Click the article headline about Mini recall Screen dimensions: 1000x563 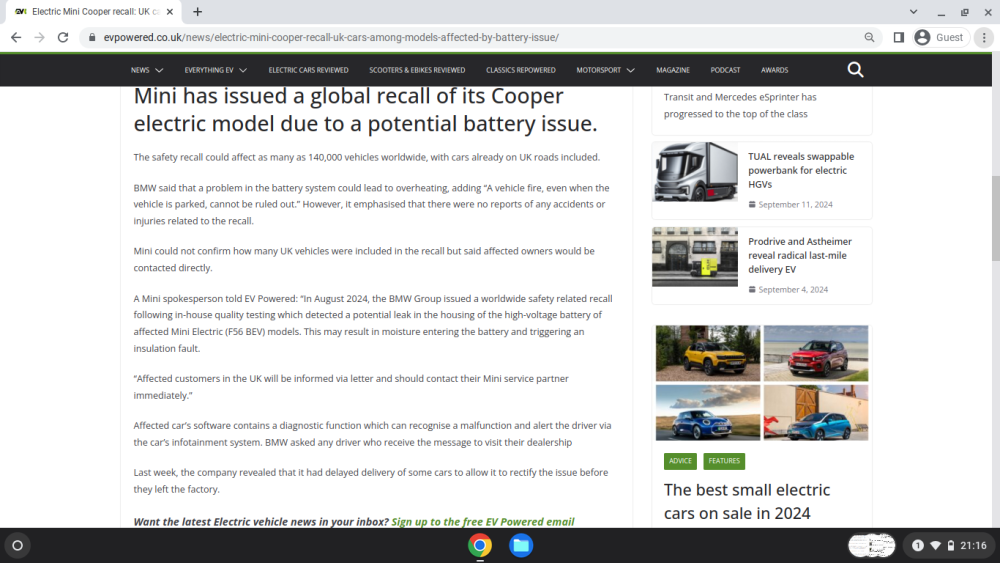pyautogui.click(x=365, y=110)
